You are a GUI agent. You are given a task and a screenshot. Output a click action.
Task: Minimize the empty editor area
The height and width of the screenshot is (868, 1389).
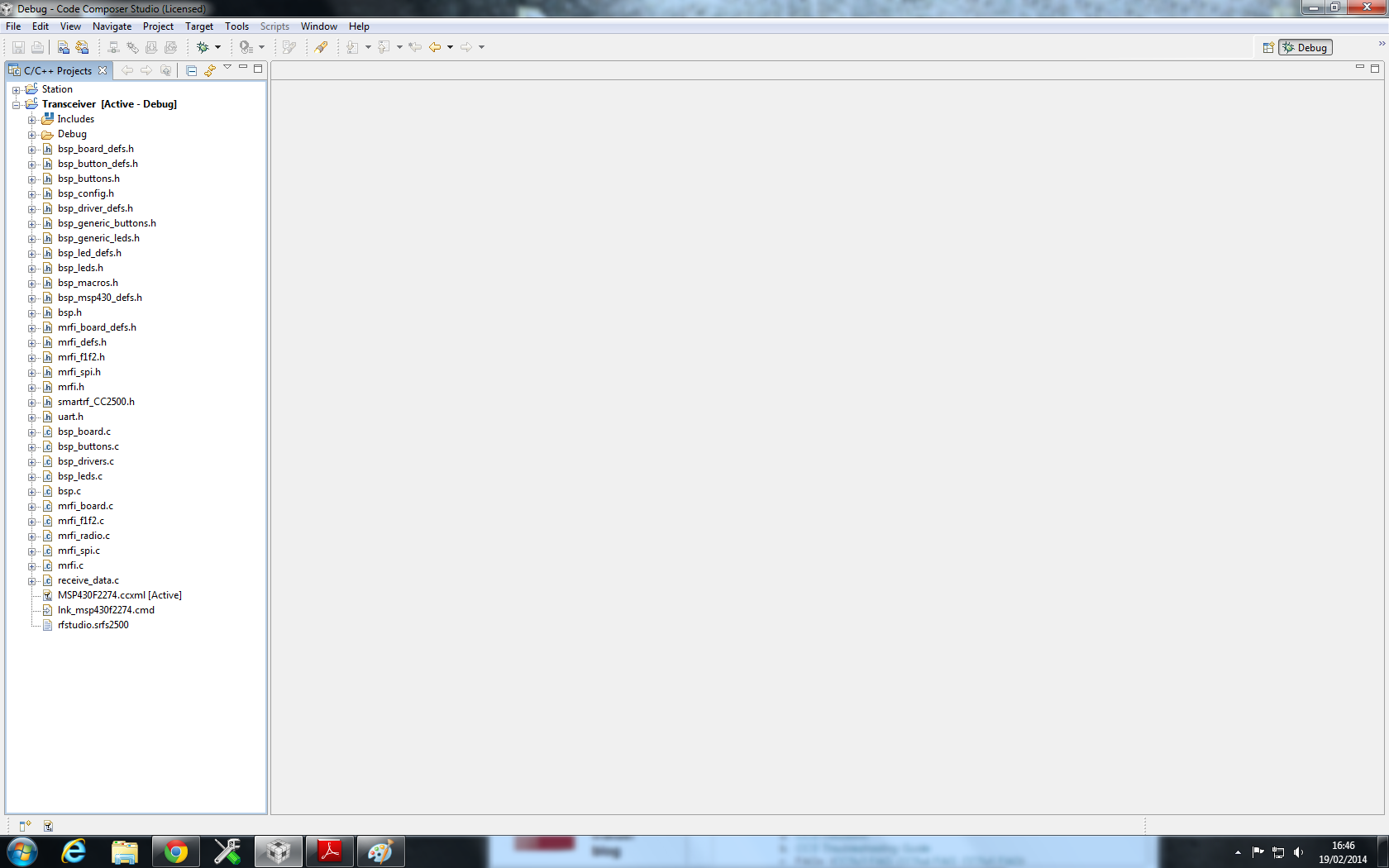point(1360,67)
